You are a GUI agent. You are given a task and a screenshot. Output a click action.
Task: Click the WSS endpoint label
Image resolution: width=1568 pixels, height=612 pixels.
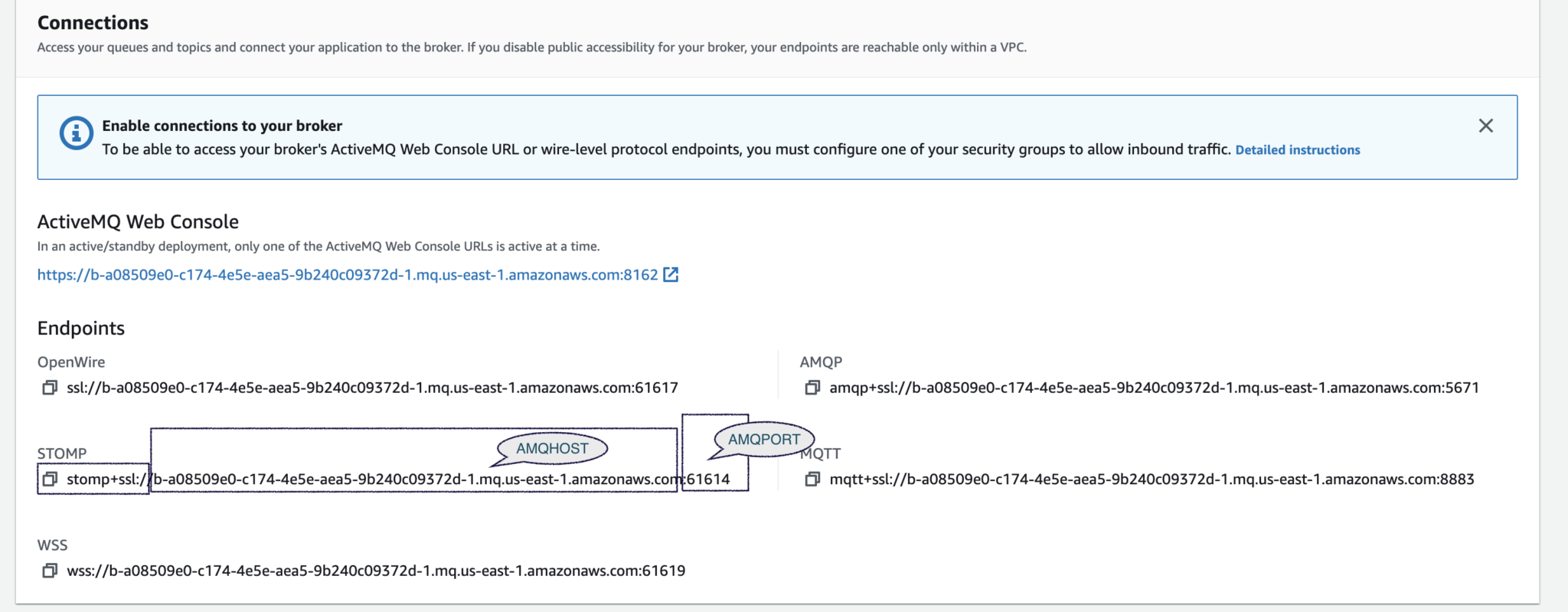point(53,545)
